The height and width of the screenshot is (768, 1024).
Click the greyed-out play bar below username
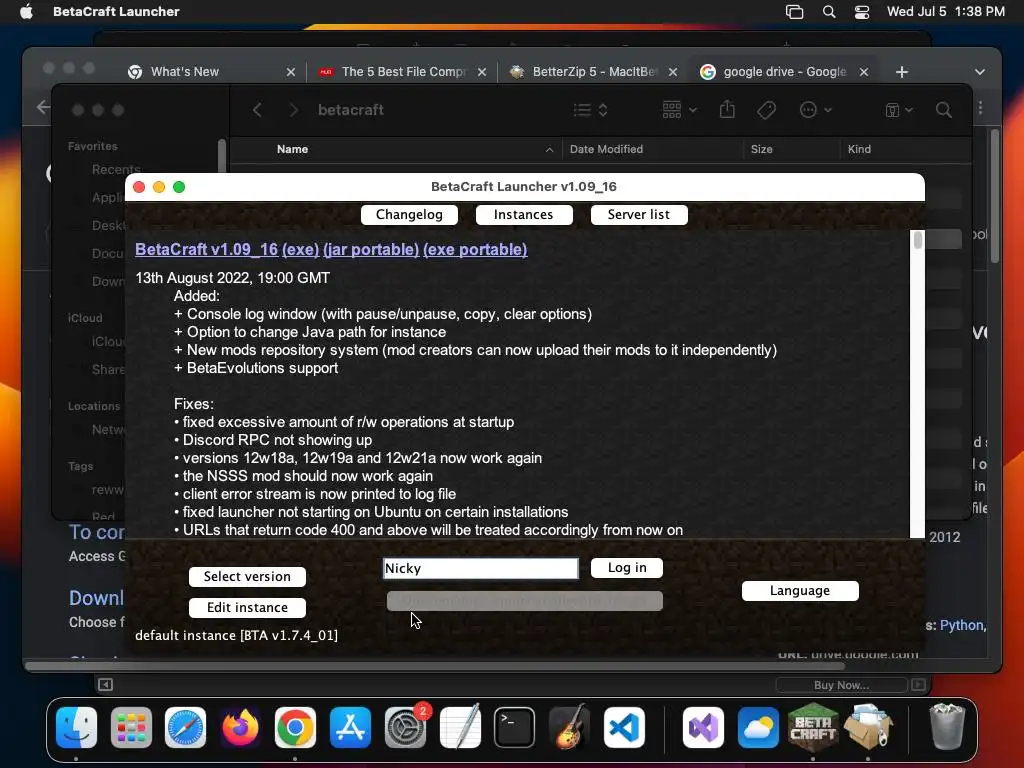pos(524,601)
